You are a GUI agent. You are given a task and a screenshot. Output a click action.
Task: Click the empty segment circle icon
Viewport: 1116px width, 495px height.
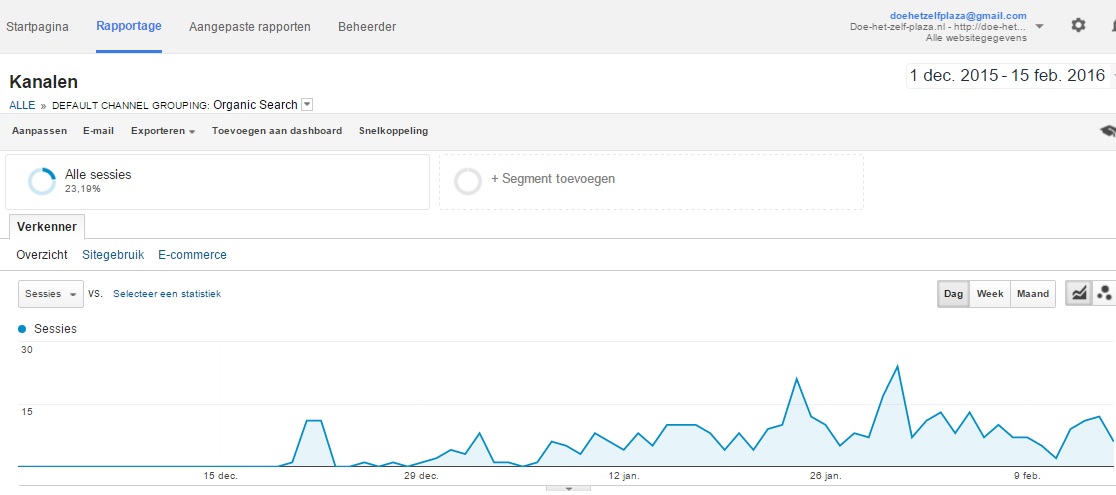point(468,182)
